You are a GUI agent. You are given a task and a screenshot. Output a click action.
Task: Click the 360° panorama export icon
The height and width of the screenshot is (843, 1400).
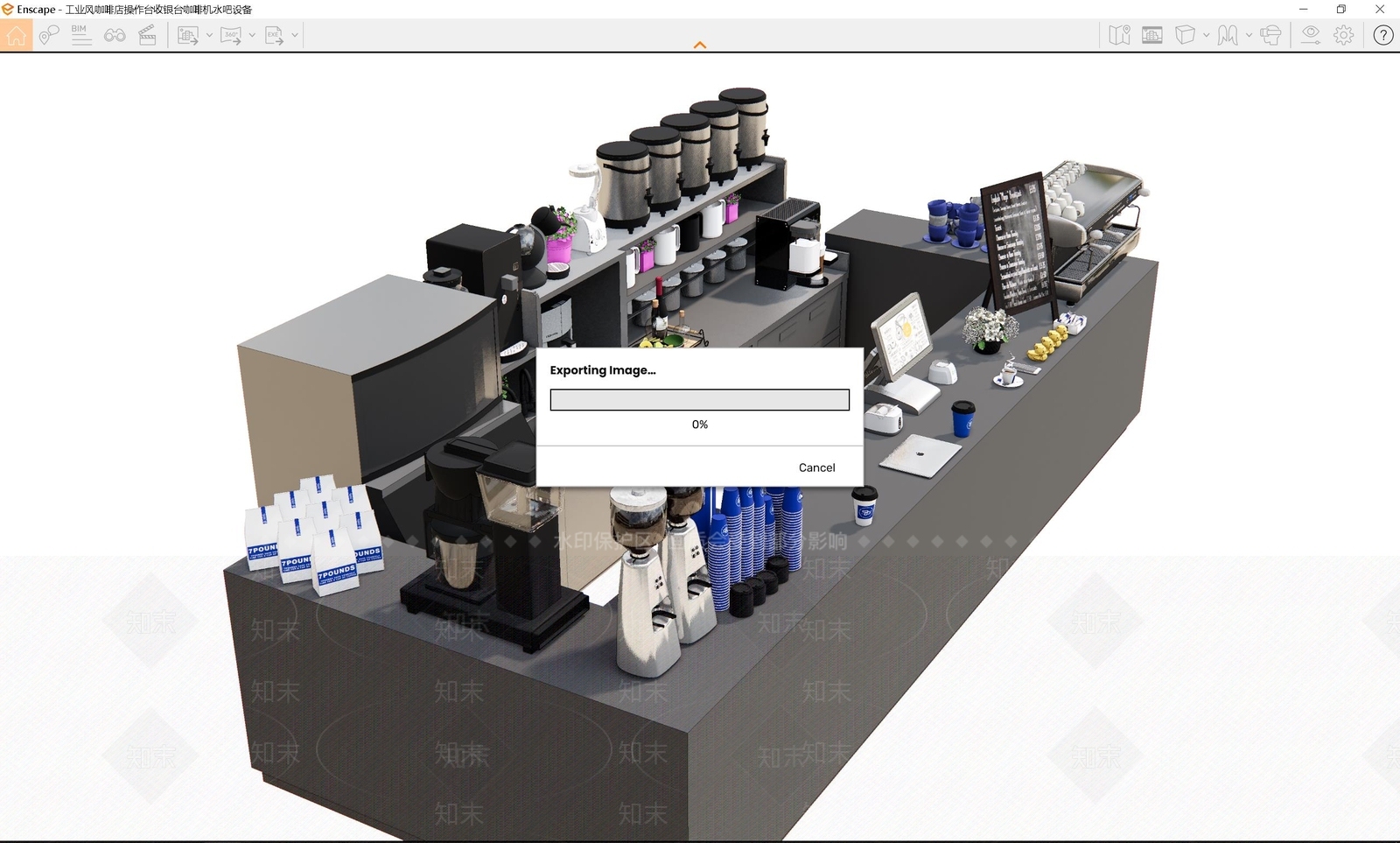(x=231, y=35)
